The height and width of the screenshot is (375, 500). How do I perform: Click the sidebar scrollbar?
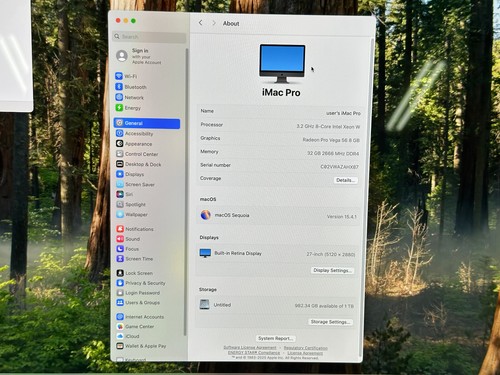186,192
